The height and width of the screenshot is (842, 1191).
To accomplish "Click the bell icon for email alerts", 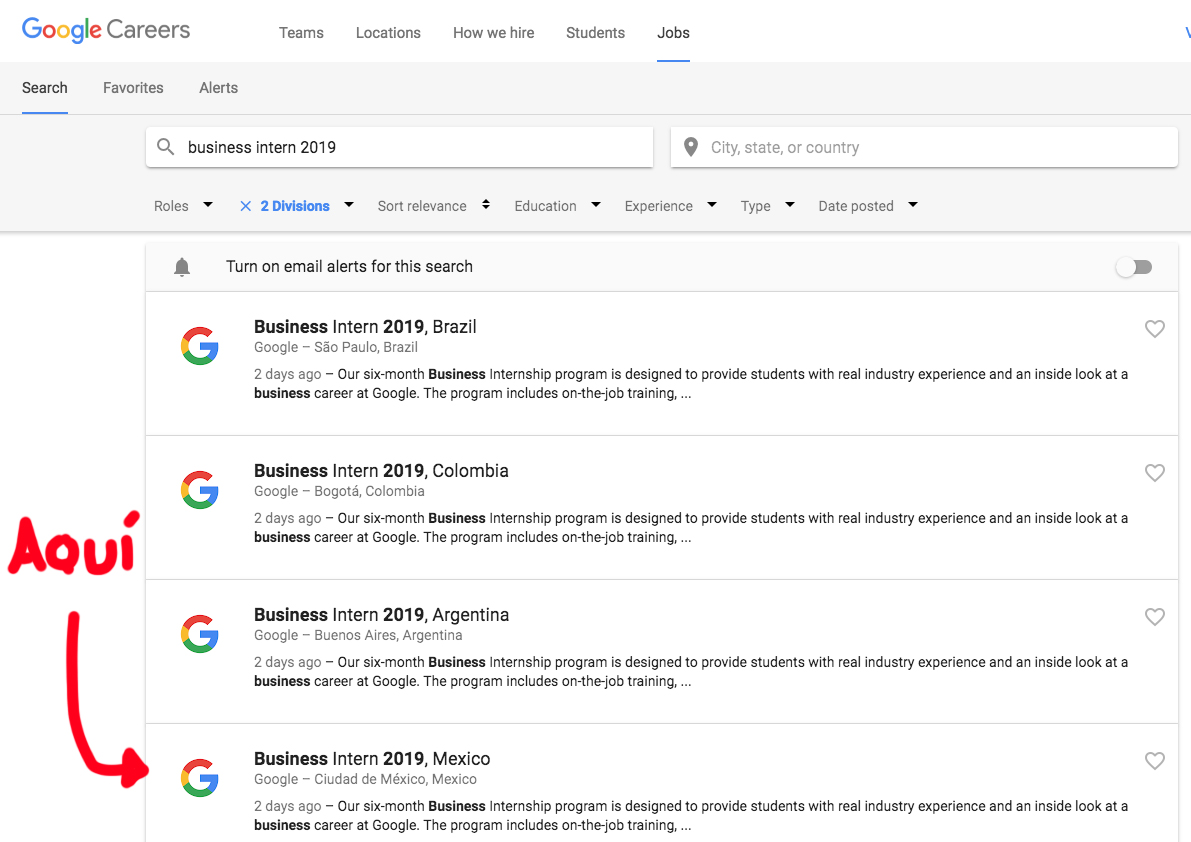I will 182,266.
